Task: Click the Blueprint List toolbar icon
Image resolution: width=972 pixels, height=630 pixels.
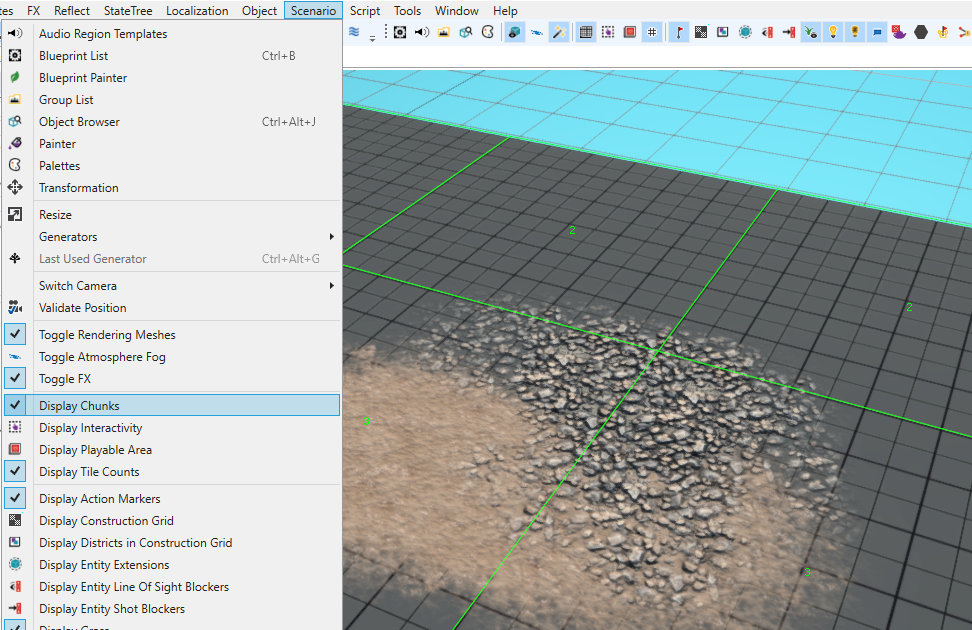Action: pos(400,32)
